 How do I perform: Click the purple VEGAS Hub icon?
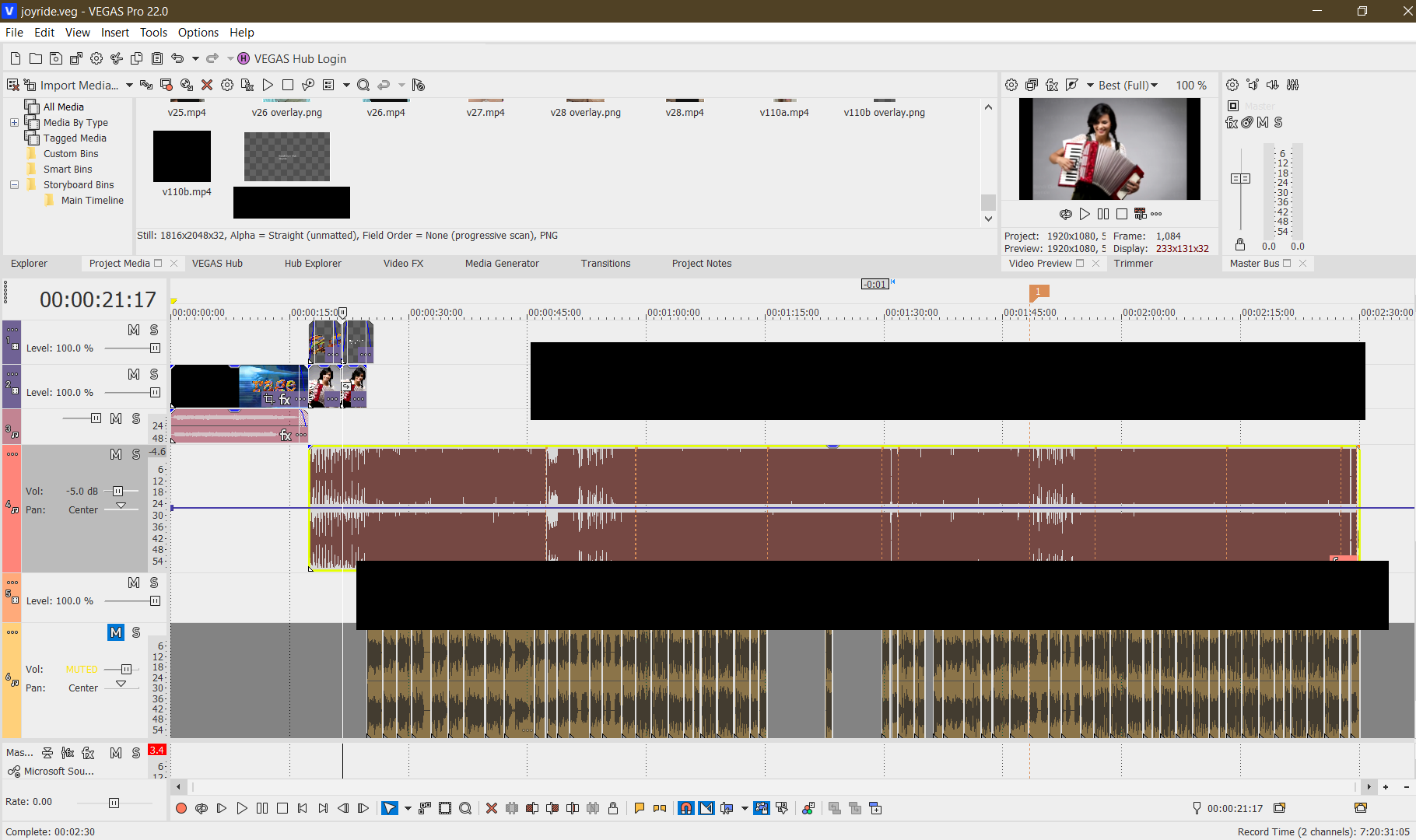pos(244,58)
